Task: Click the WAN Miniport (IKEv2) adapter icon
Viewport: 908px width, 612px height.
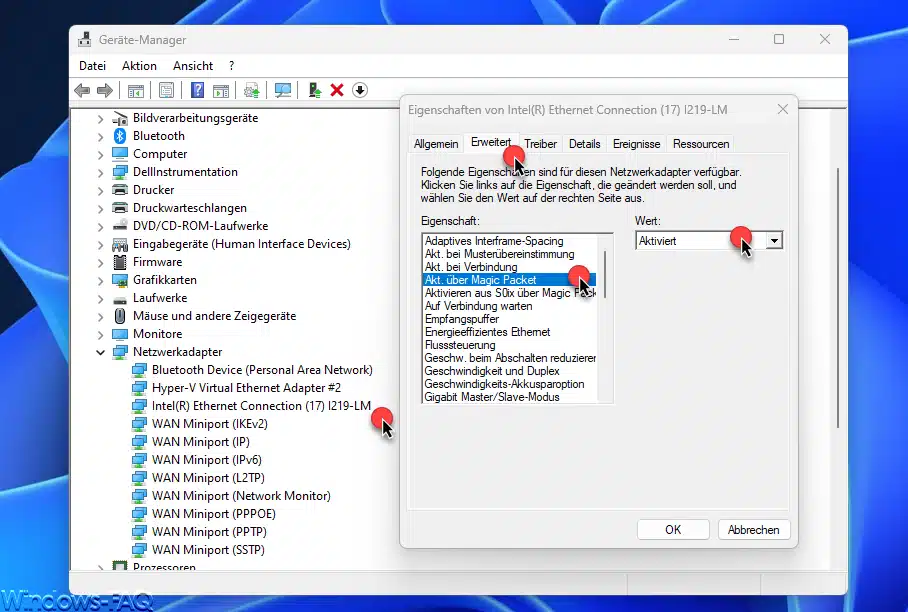Action: tap(139, 424)
